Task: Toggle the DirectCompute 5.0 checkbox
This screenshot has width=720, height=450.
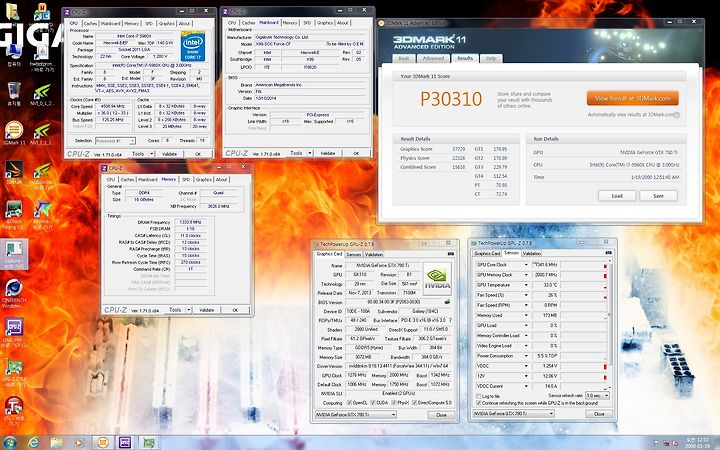Action: click(414, 403)
